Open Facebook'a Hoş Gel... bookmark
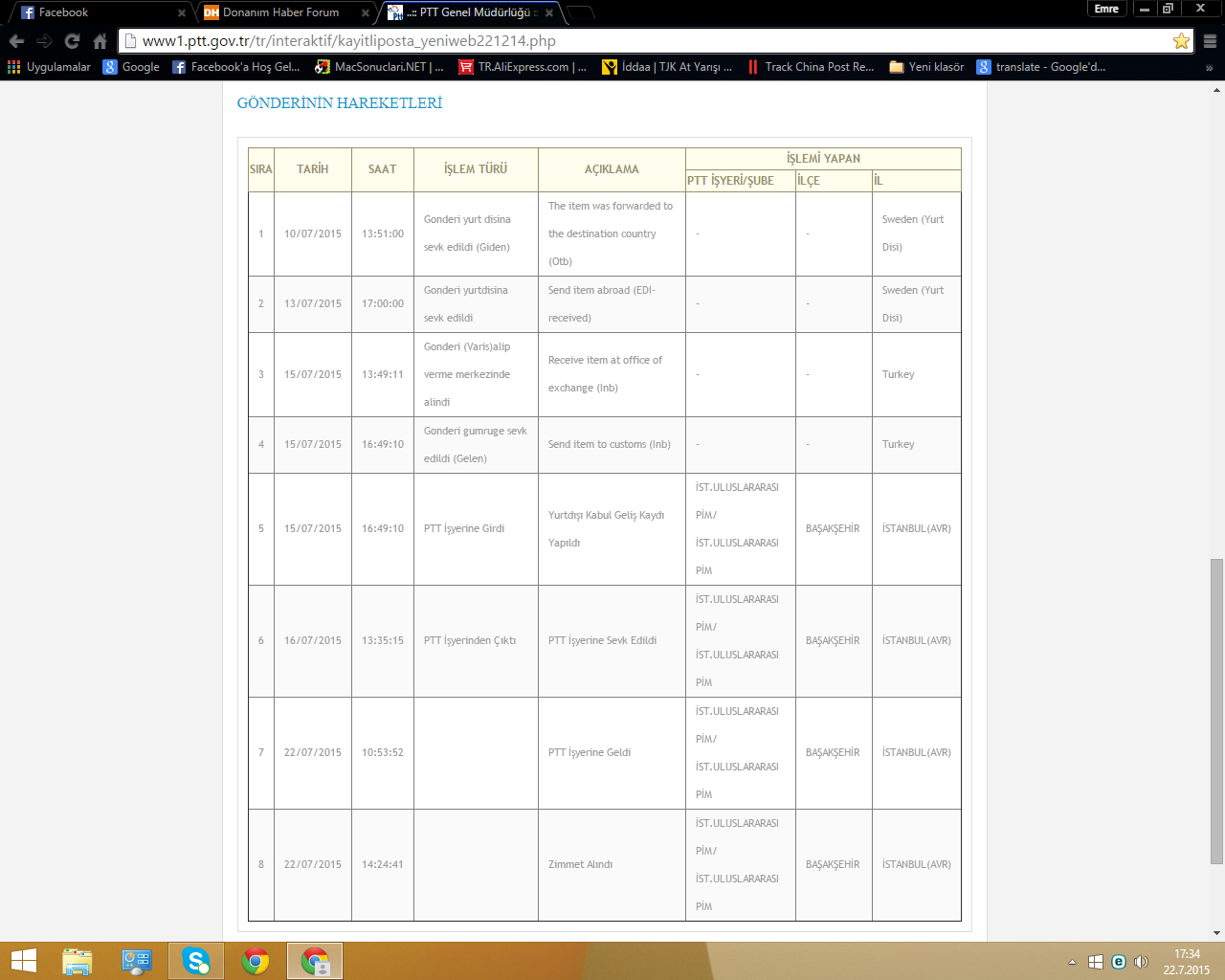The width and height of the screenshot is (1225, 980). 236,67
